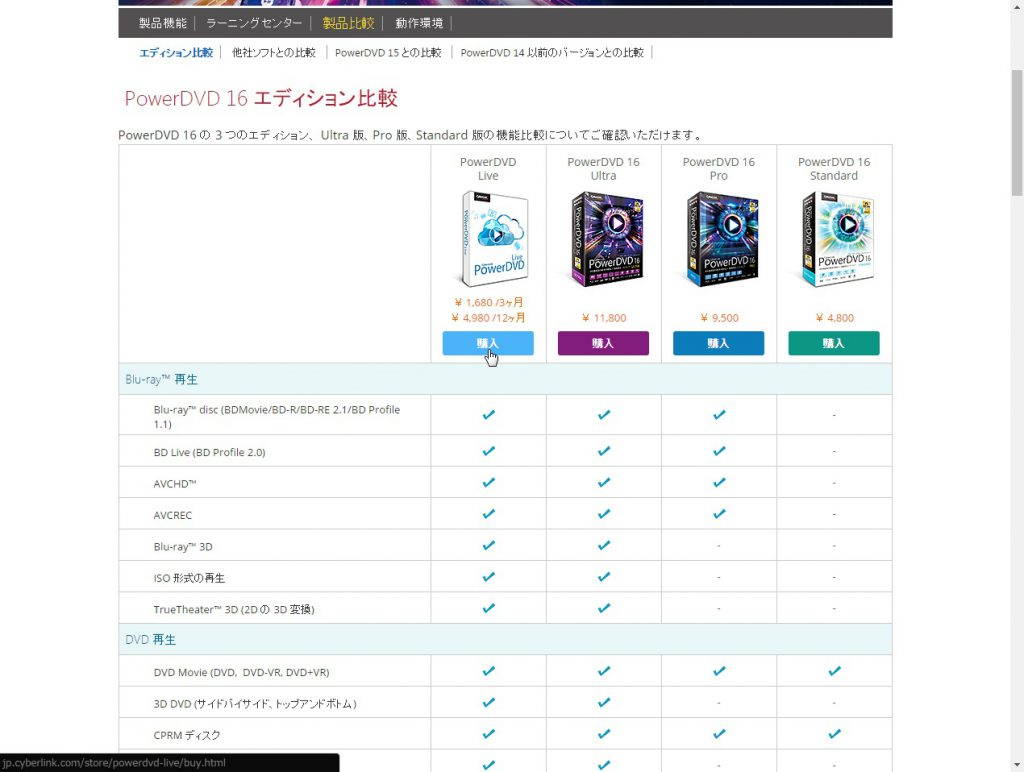The height and width of the screenshot is (772, 1024).
Task: Click the Blu-ray™ 3D row label
Action: point(183,546)
